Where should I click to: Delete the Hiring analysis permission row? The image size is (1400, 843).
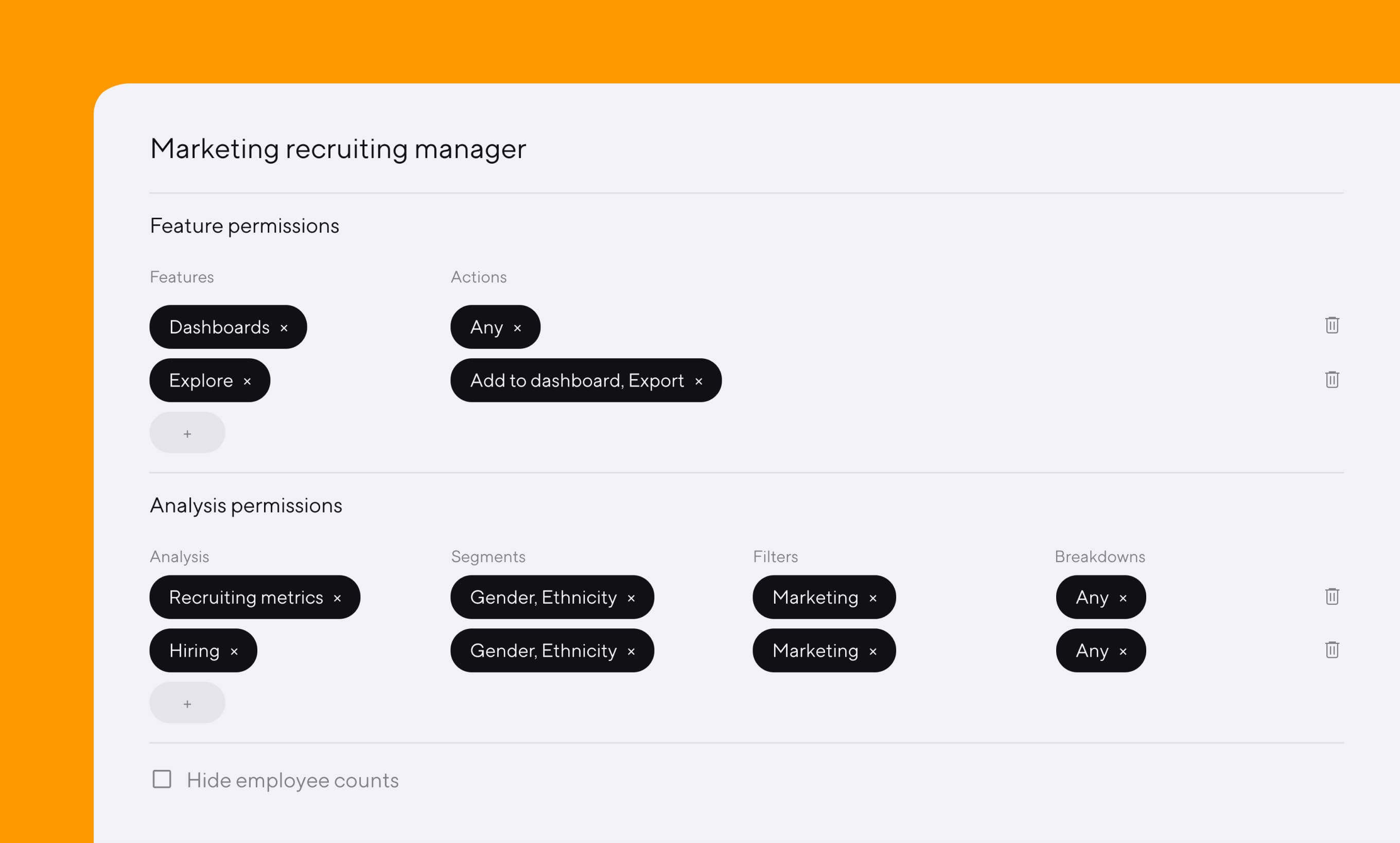click(x=1332, y=650)
